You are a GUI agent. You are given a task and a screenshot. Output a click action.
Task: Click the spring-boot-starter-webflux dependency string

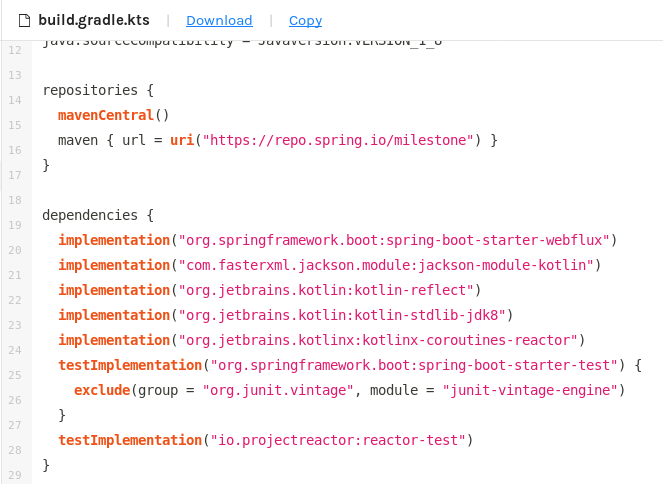(394, 240)
